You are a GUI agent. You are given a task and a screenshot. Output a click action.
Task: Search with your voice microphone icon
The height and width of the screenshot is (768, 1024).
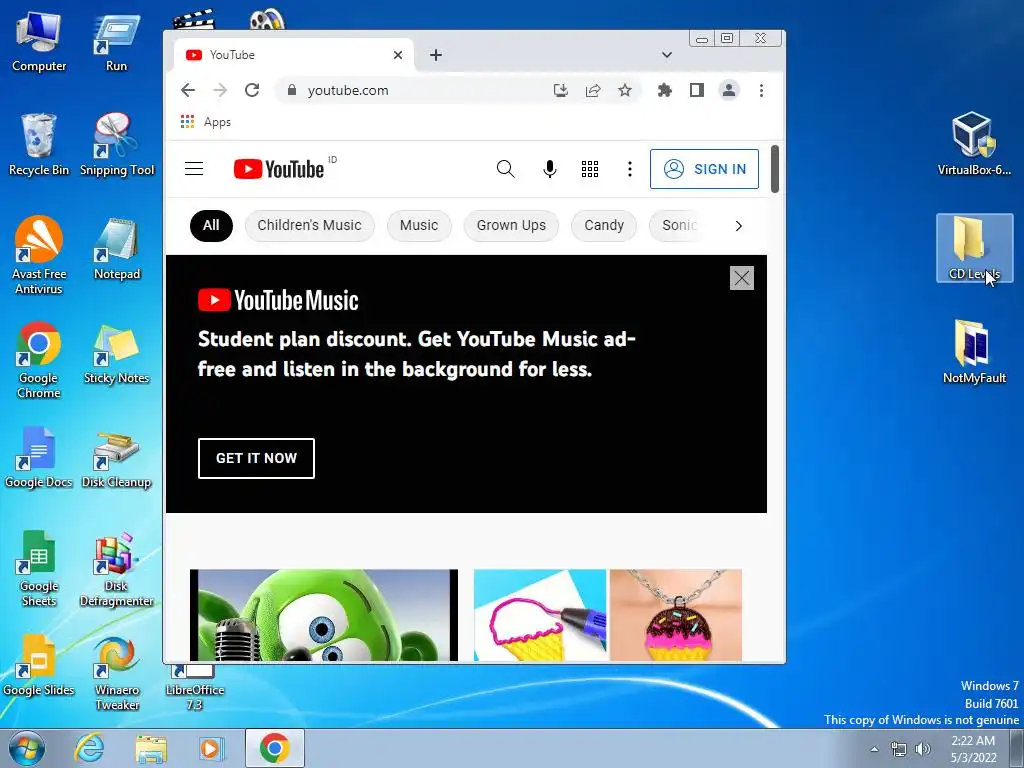pyautogui.click(x=550, y=169)
